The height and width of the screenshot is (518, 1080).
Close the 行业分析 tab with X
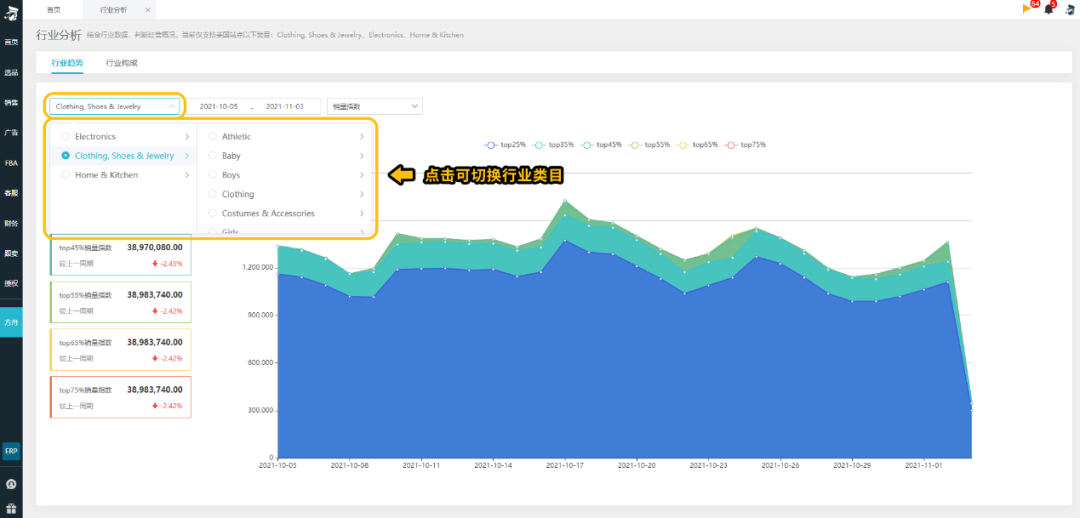pos(148,9)
